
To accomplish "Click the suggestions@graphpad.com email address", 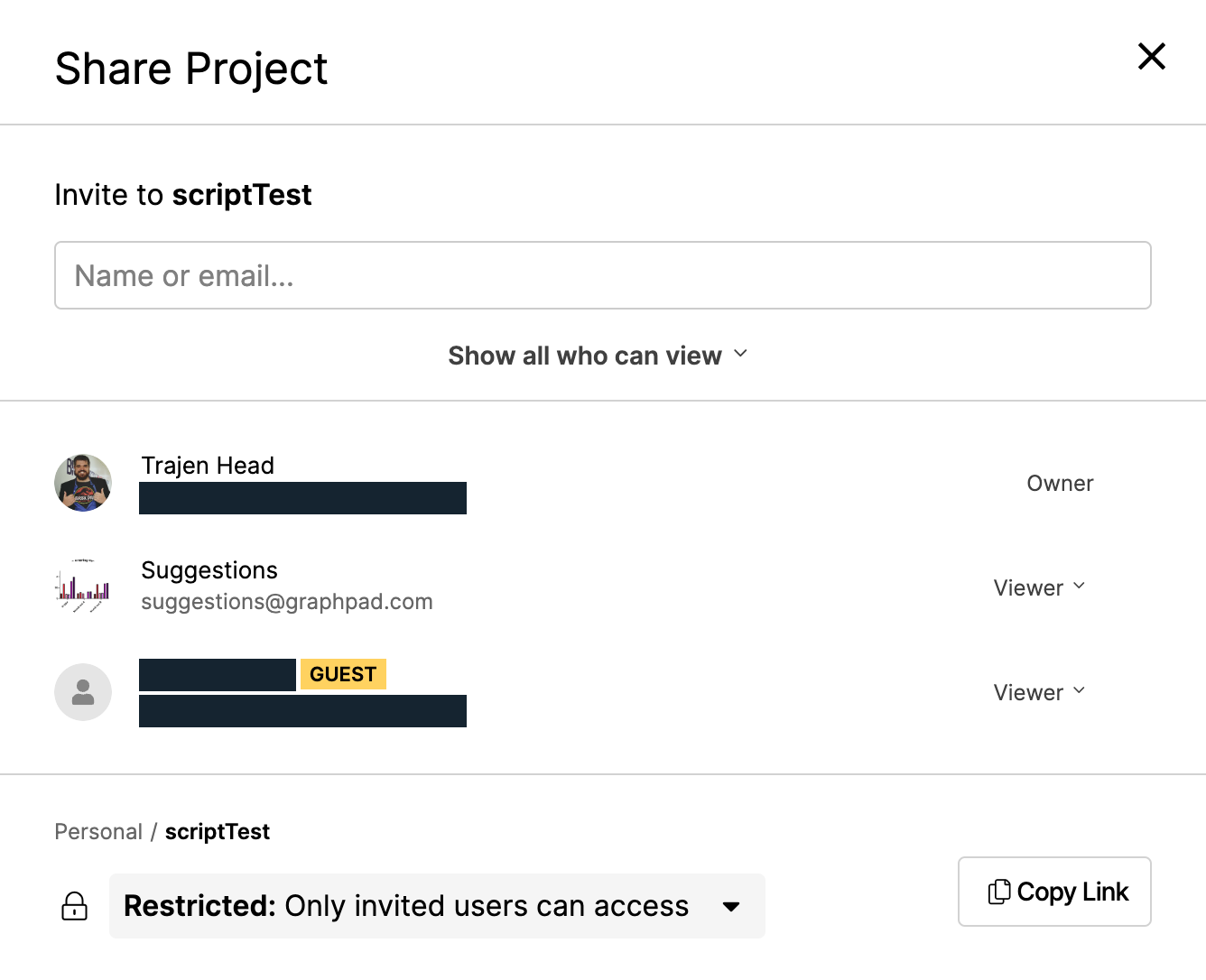I will [x=286, y=602].
